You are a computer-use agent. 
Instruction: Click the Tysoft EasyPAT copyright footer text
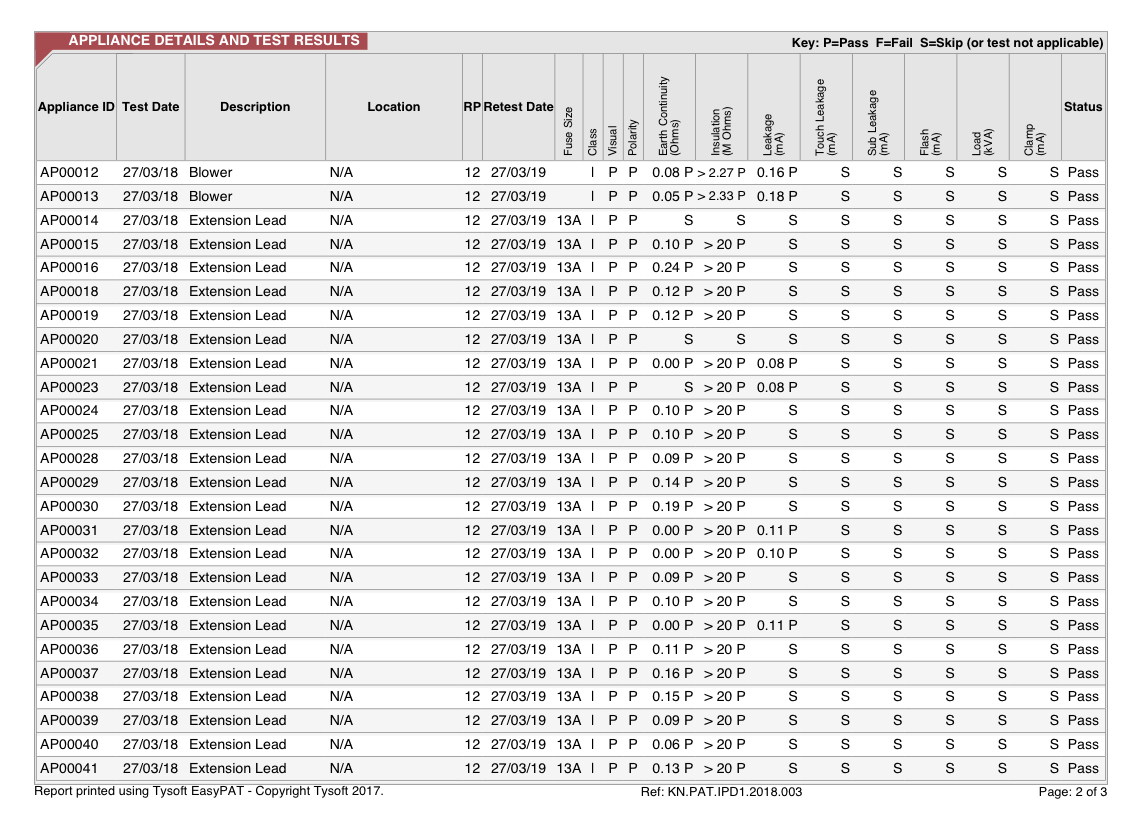209,792
